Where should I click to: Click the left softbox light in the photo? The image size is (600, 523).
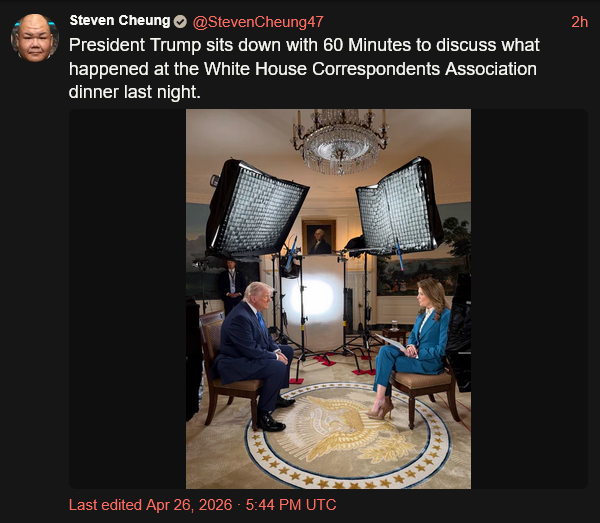[256, 209]
